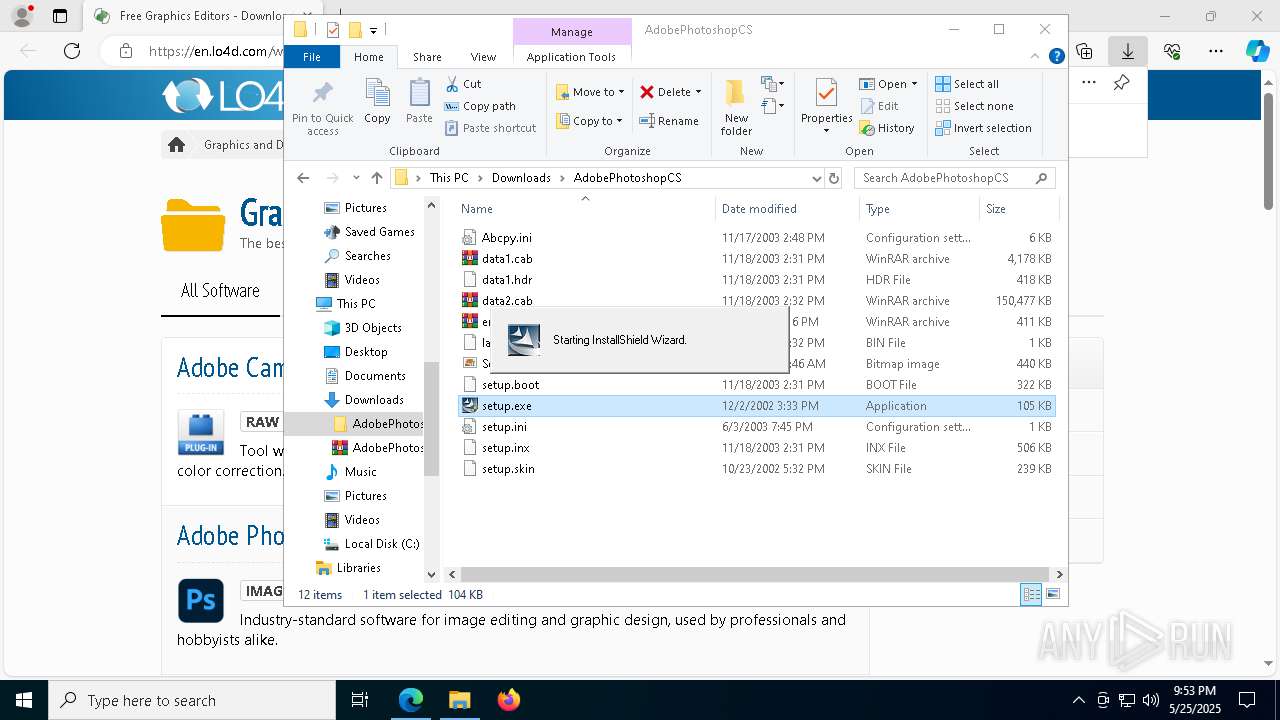
Task: Click the Manage contextual tab
Action: click(571, 32)
